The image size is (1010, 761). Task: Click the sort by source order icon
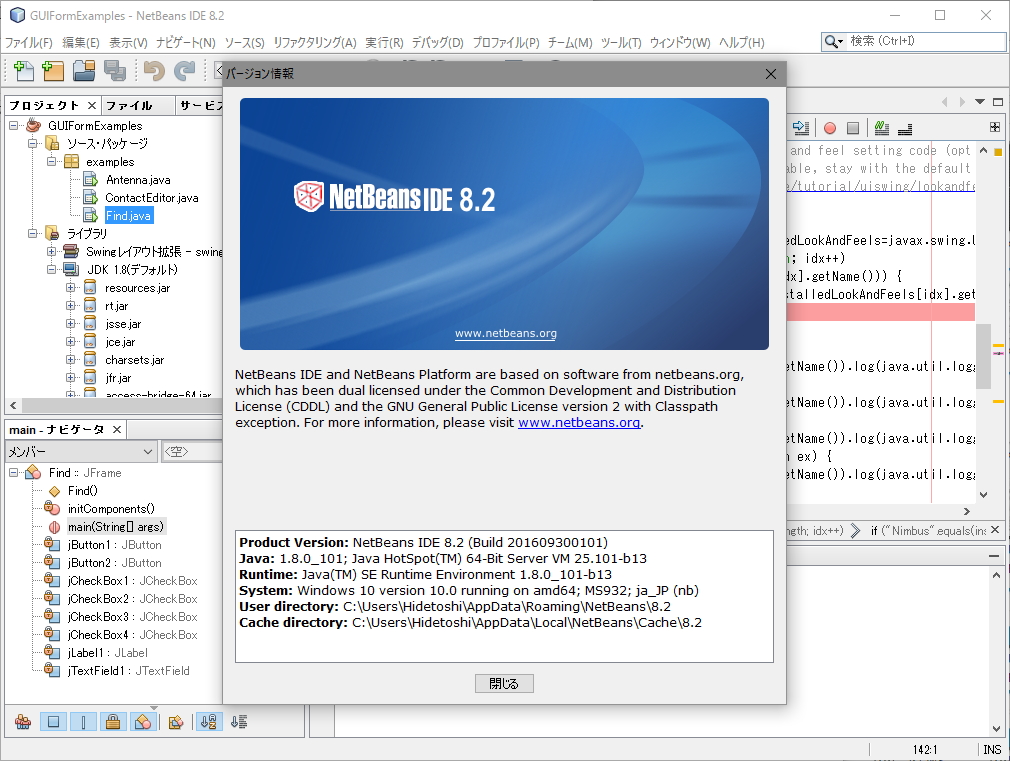coord(238,722)
